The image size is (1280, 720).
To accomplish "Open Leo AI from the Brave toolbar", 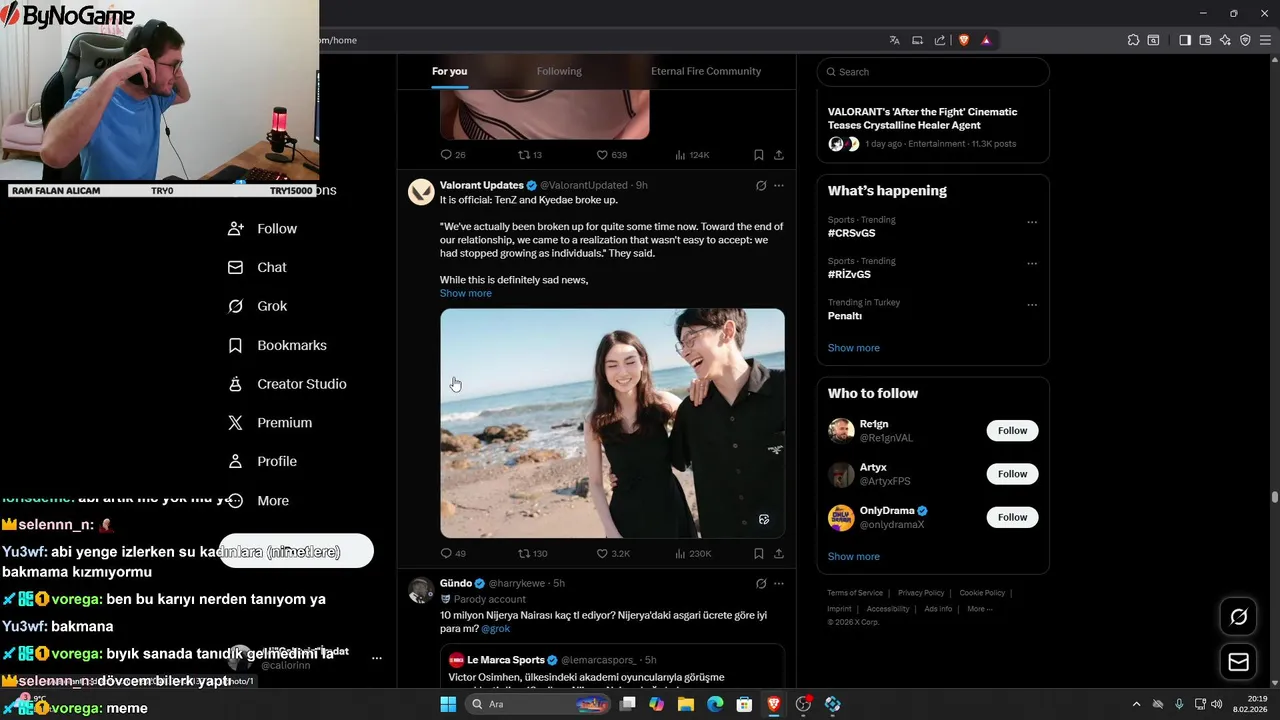I will click(1225, 40).
